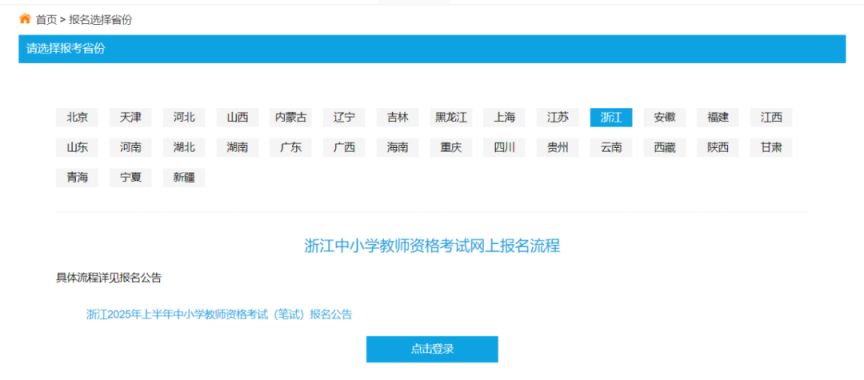Screen dimensions: 864x380
Task: Select 陕西 province button
Action: [718, 148]
